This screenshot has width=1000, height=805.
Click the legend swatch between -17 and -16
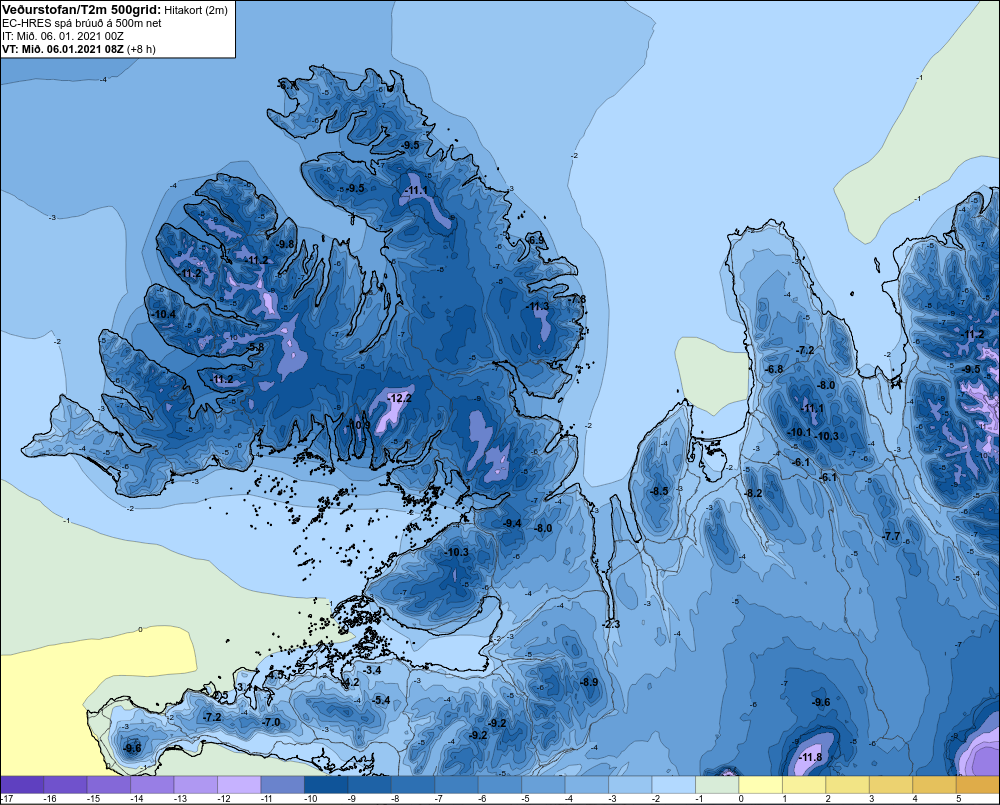point(22,785)
